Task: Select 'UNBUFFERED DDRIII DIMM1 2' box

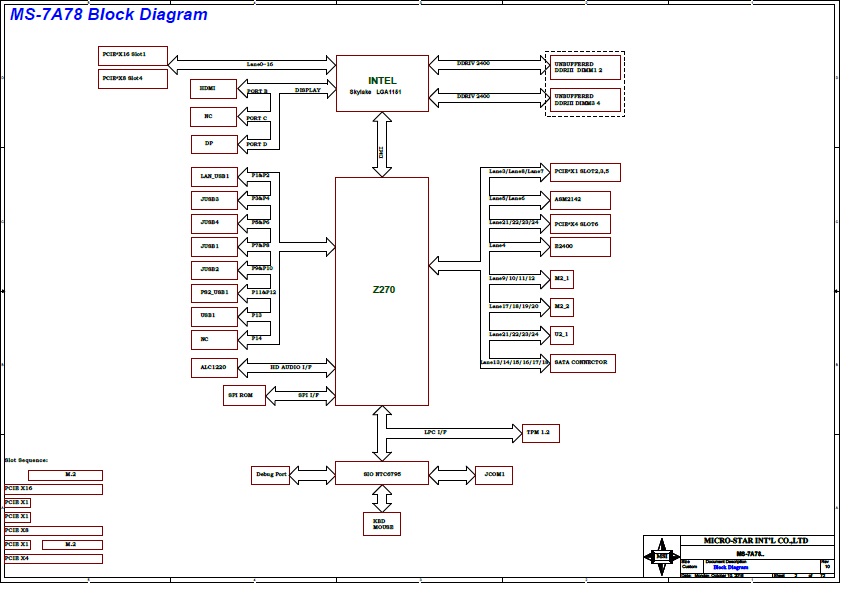Action: click(x=585, y=68)
